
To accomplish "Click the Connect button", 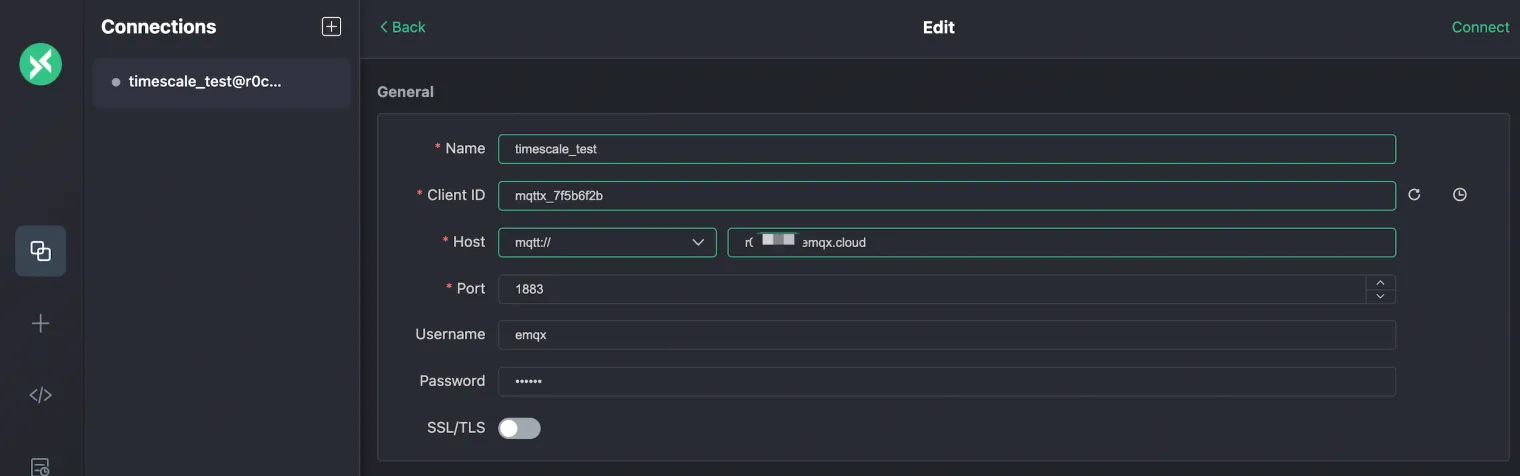I will coord(1480,27).
